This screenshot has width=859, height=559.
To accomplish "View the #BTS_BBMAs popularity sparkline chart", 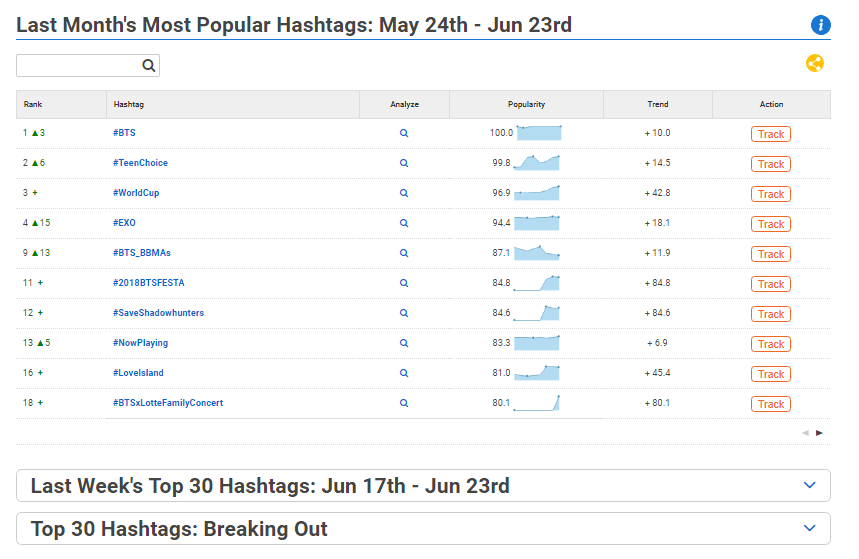I will point(537,253).
